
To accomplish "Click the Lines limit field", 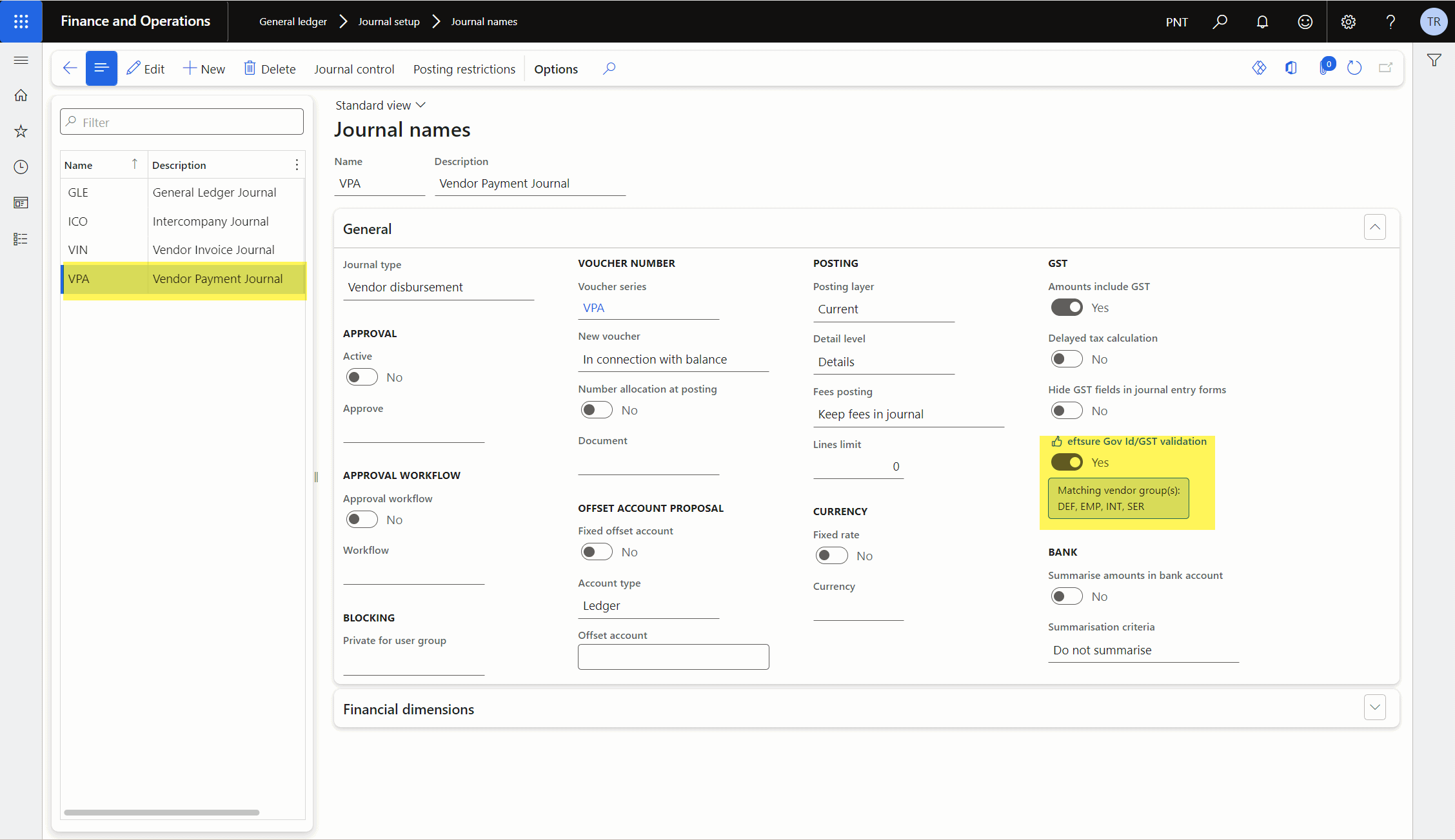I will (858, 467).
